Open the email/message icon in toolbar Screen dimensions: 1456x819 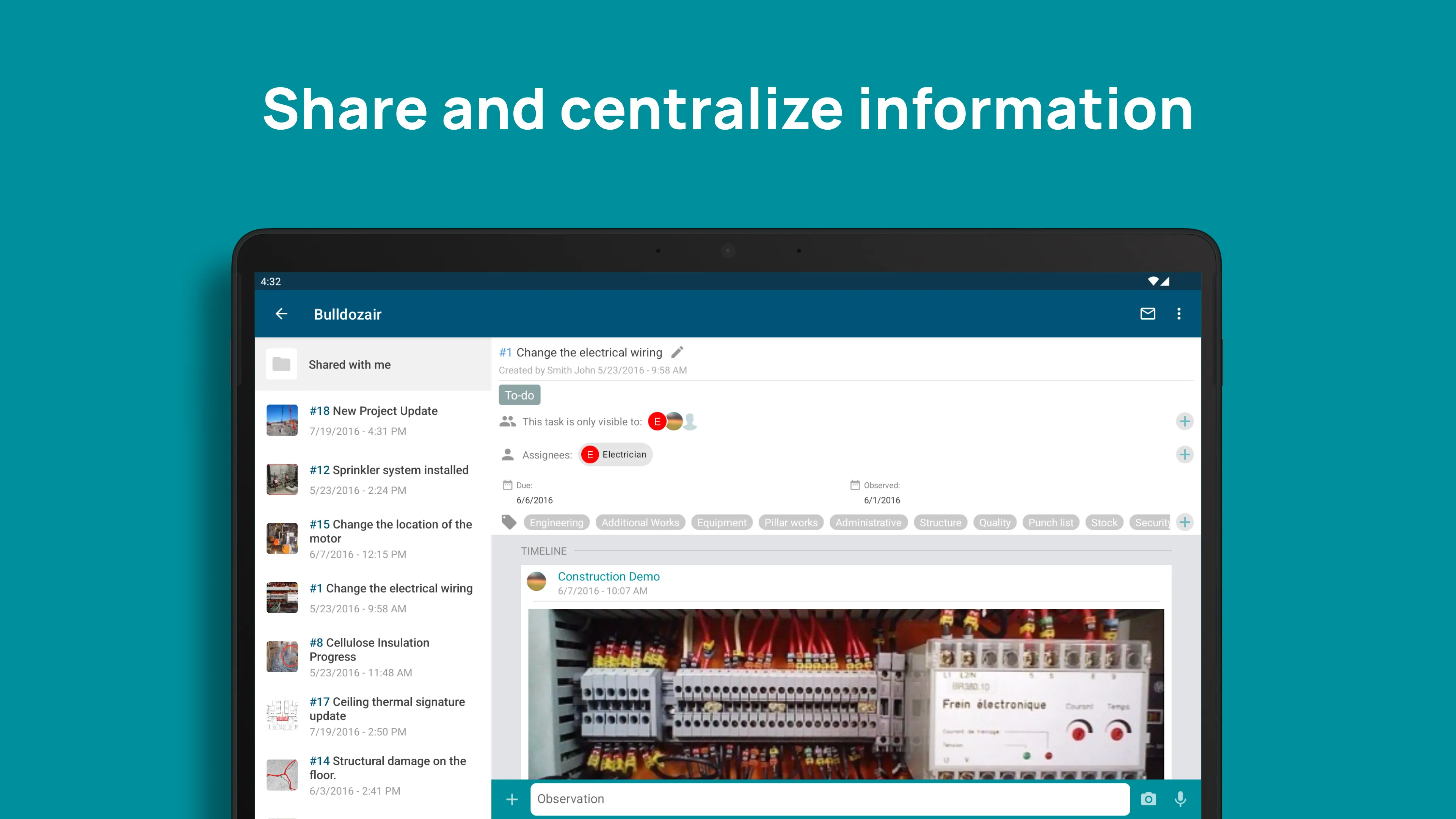(1148, 314)
